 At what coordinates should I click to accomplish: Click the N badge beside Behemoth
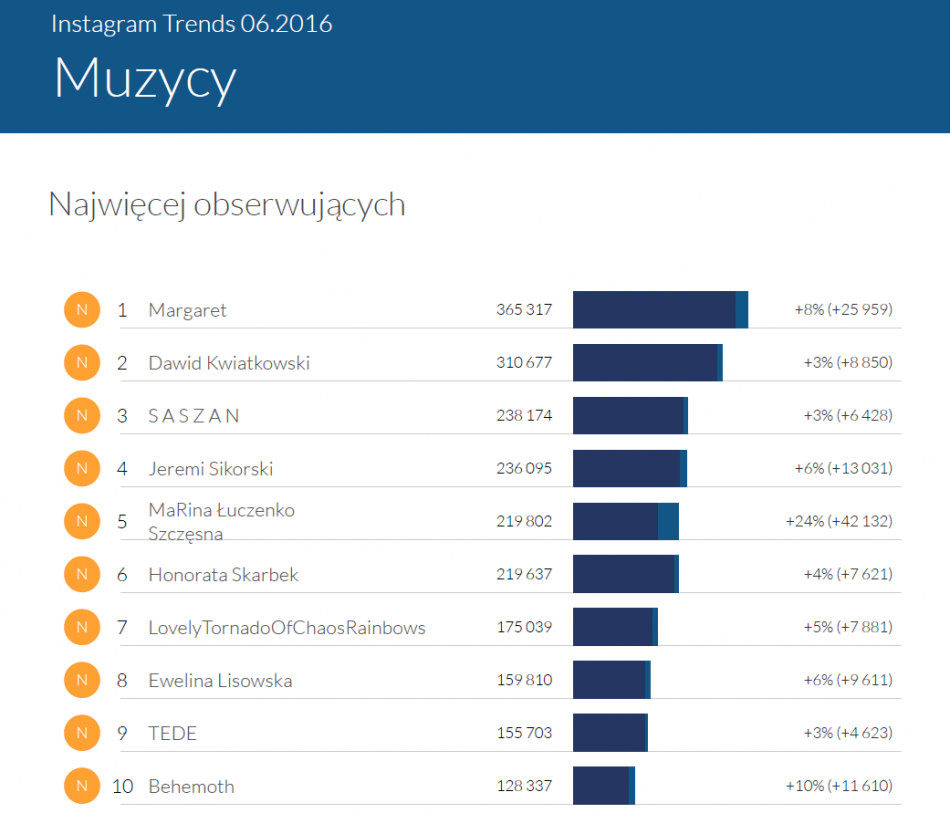click(x=82, y=786)
